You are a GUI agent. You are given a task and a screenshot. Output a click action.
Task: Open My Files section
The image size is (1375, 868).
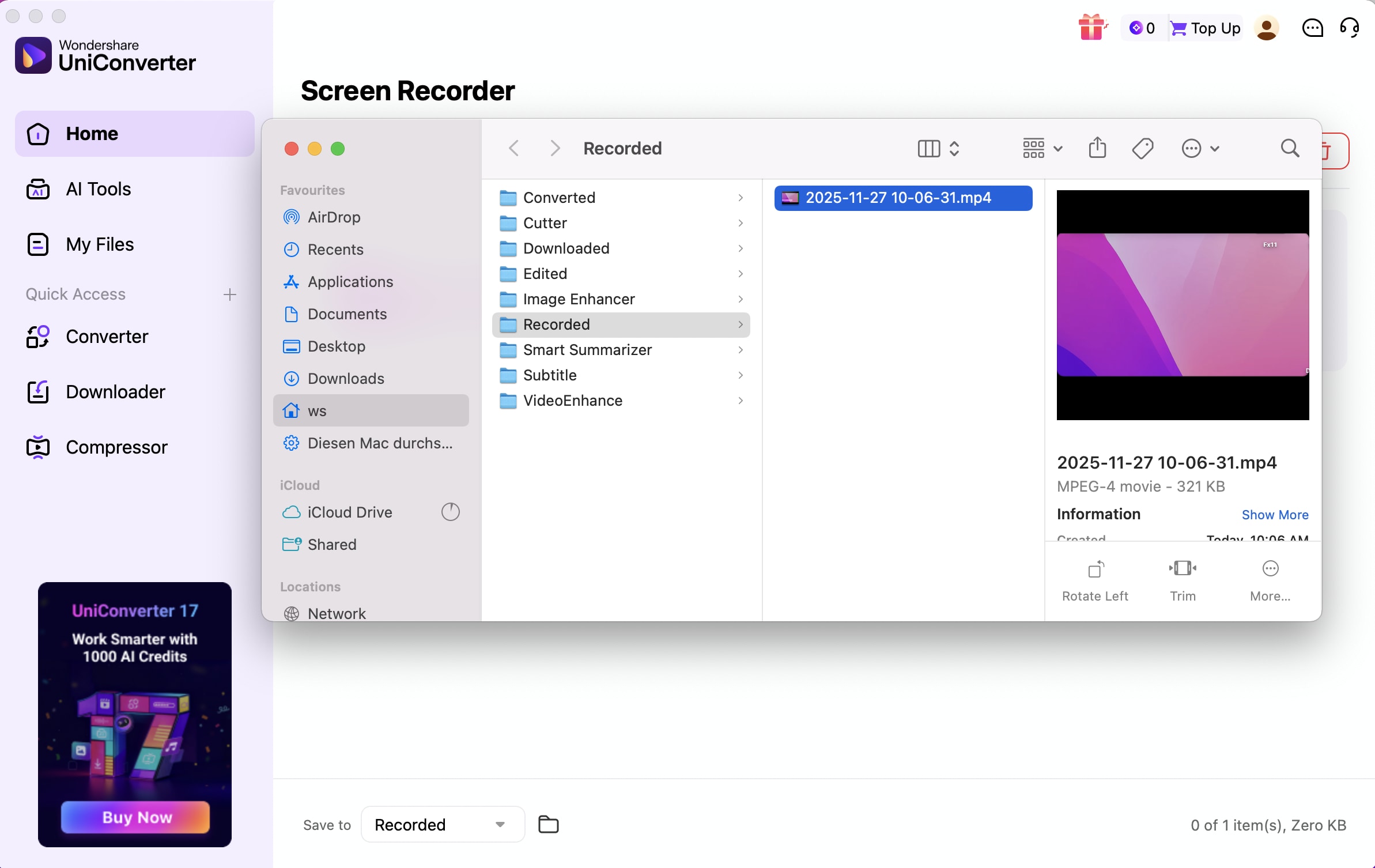tap(100, 244)
